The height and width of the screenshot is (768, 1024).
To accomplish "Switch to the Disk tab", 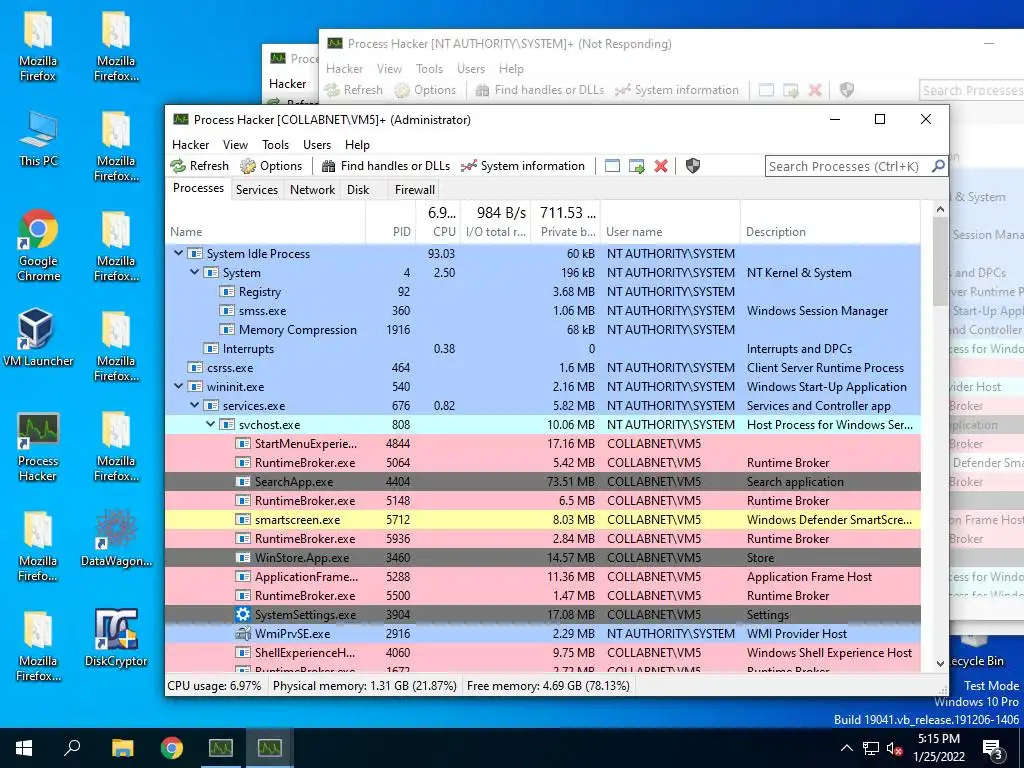I will pyautogui.click(x=358, y=189).
